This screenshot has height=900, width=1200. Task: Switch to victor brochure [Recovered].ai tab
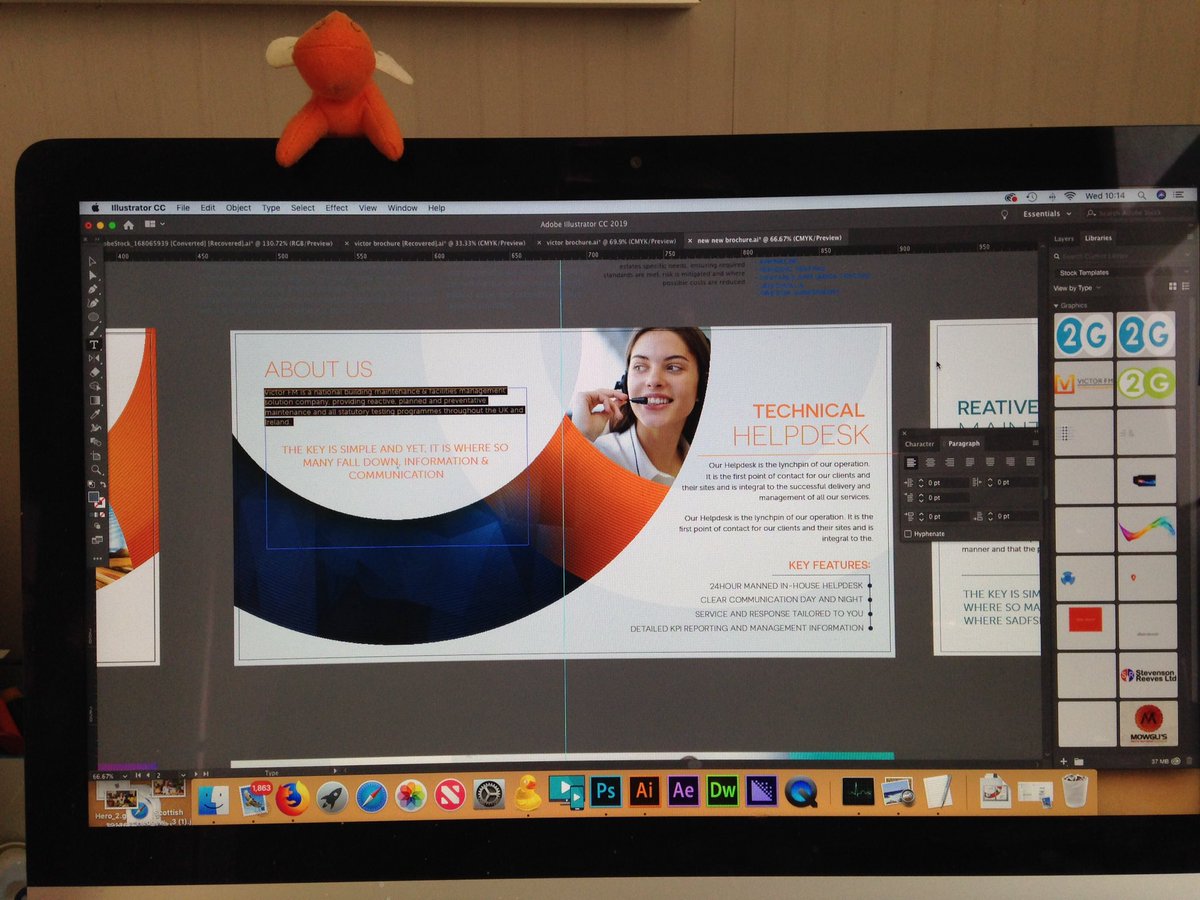tap(440, 242)
